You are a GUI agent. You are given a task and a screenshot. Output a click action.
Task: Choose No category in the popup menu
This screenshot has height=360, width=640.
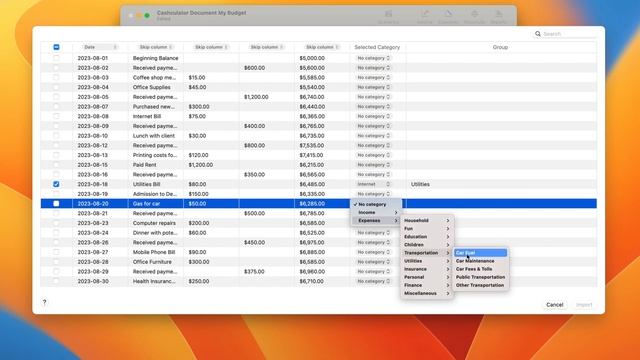click(376, 204)
